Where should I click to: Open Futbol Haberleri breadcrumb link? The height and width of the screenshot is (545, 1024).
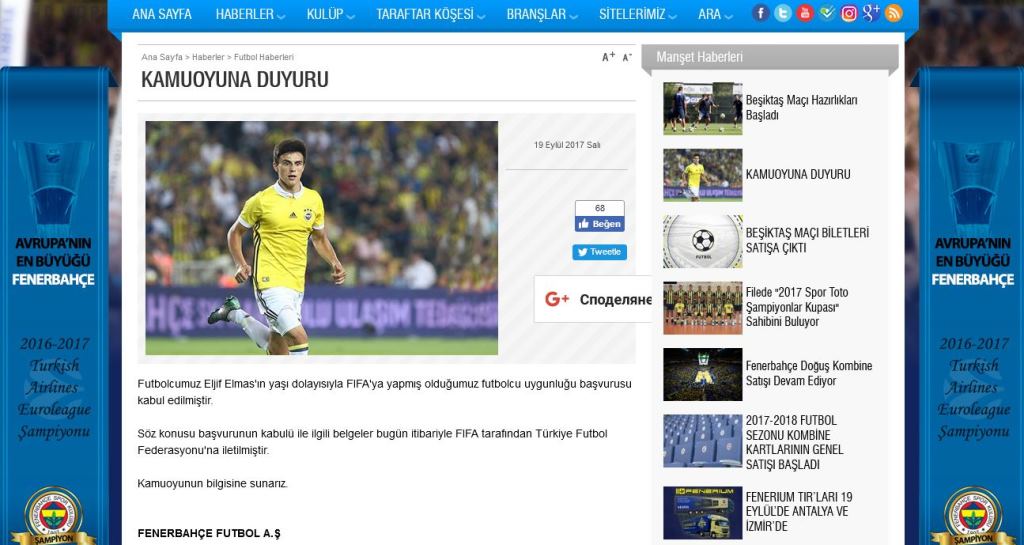[263, 57]
